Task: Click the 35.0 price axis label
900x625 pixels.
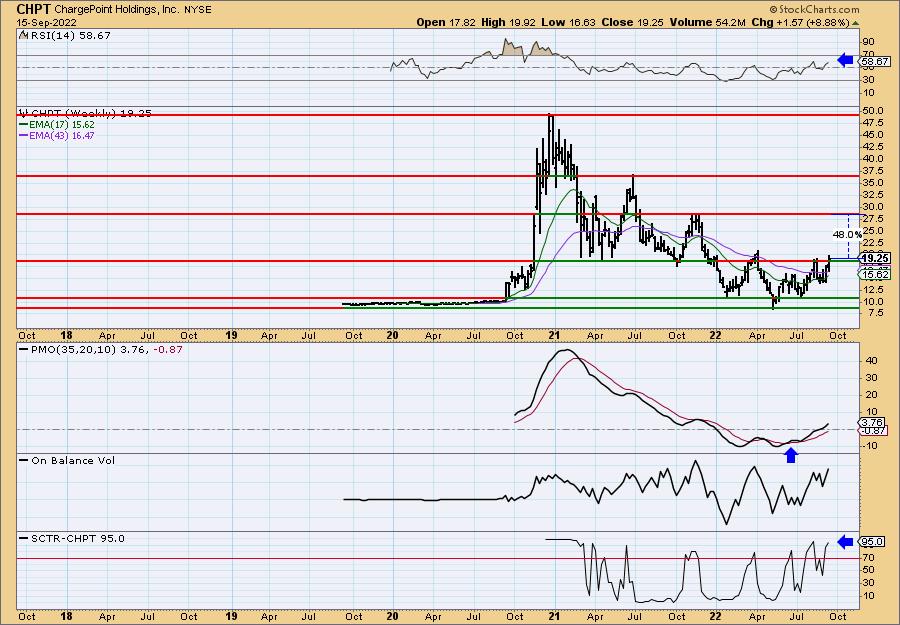Action: point(873,183)
